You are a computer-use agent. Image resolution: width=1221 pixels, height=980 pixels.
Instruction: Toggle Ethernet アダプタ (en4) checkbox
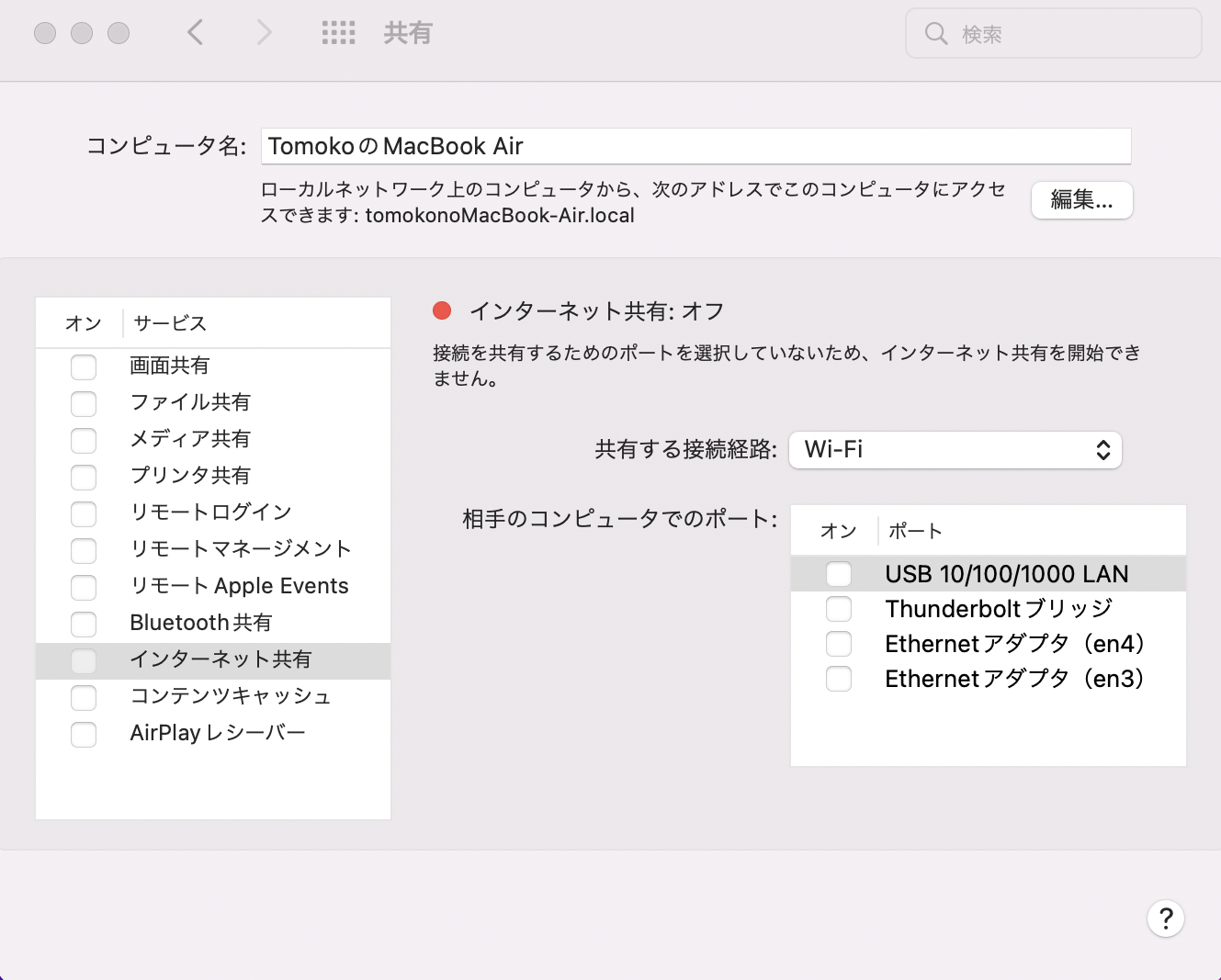pos(839,644)
